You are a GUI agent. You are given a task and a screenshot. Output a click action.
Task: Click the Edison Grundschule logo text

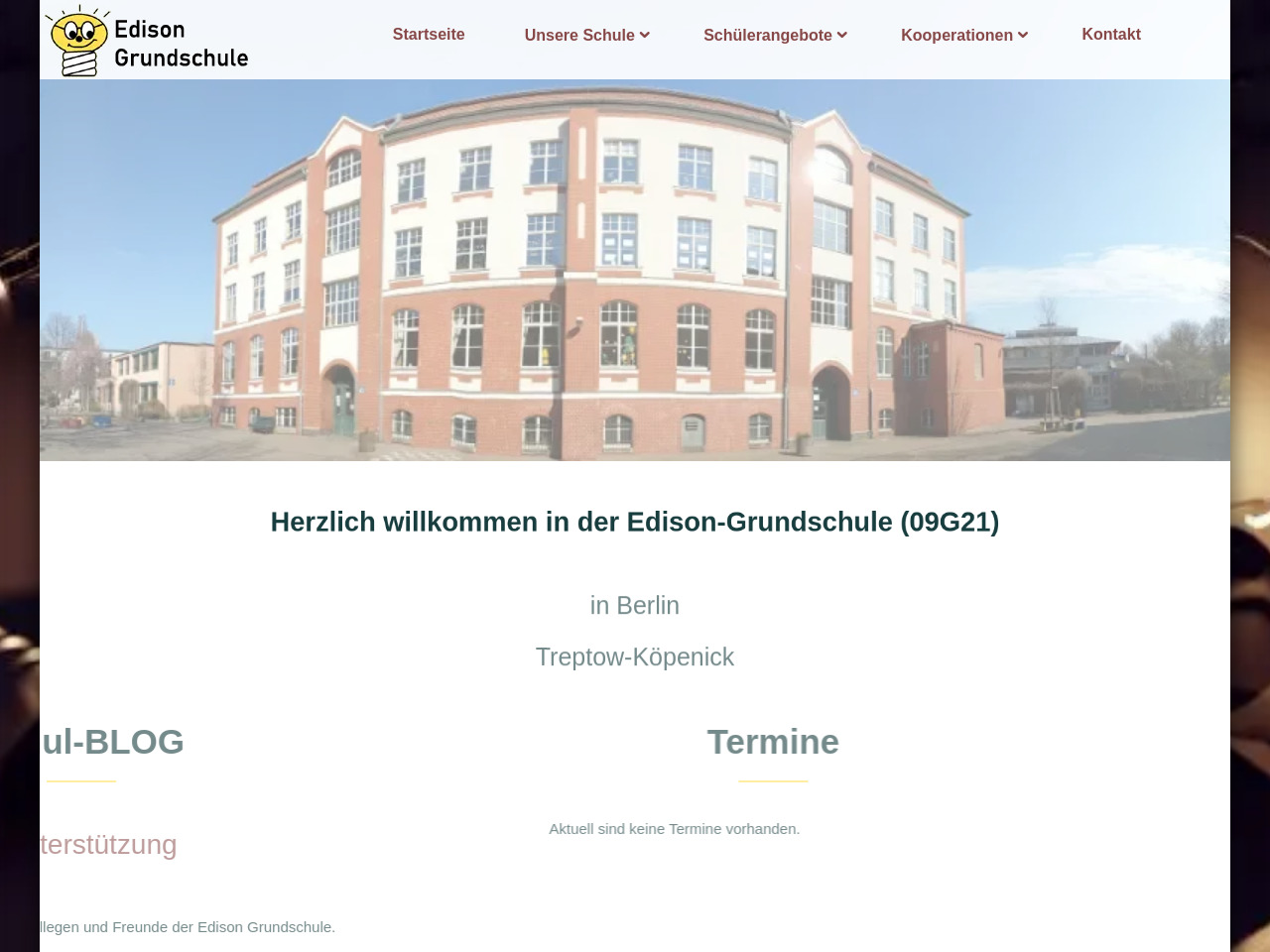click(x=181, y=44)
